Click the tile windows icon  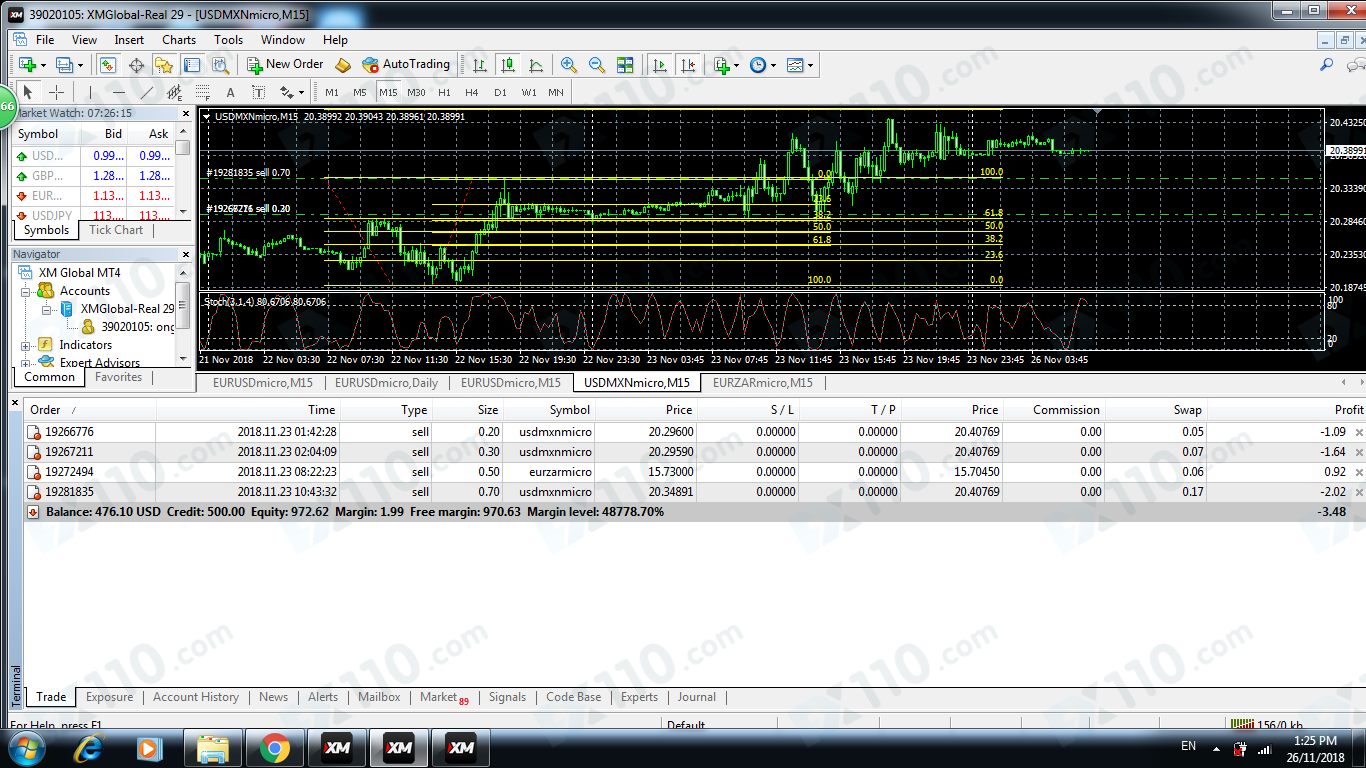coord(625,65)
